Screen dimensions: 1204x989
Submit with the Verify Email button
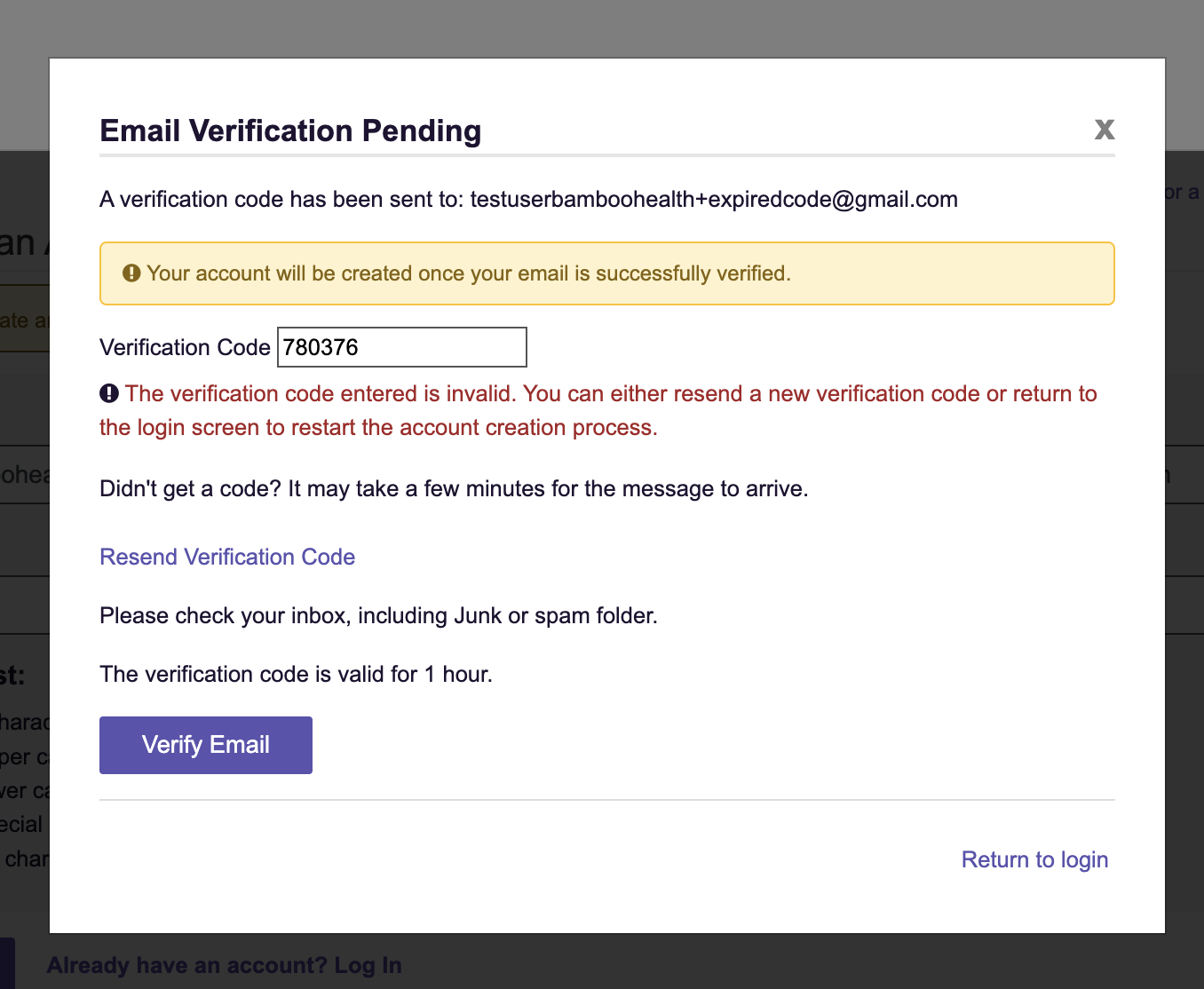[x=206, y=745]
